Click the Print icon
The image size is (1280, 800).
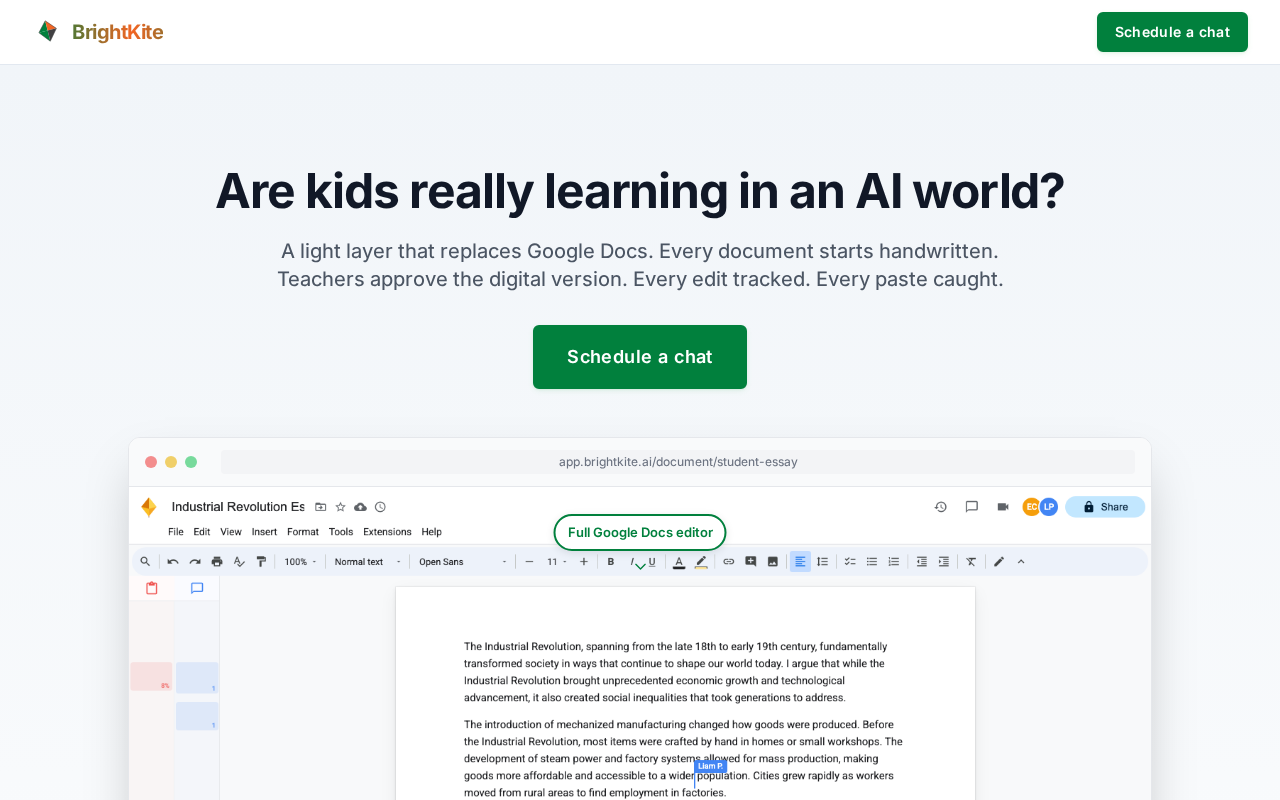pos(217,562)
